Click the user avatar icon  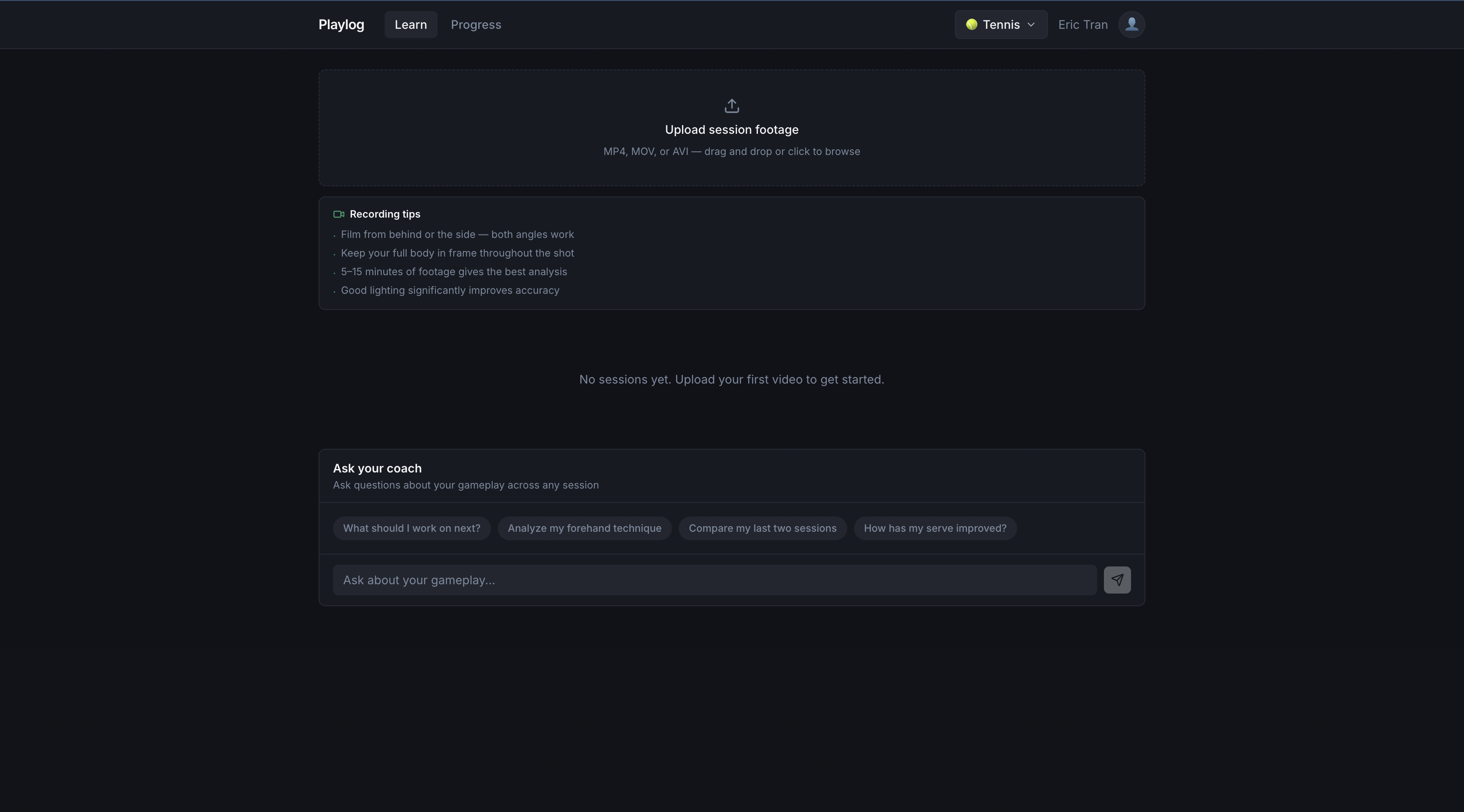(x=1131, y=25)
